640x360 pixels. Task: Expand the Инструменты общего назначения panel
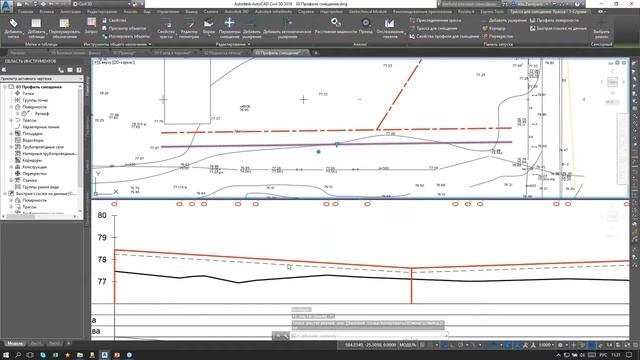pos(117,44)
